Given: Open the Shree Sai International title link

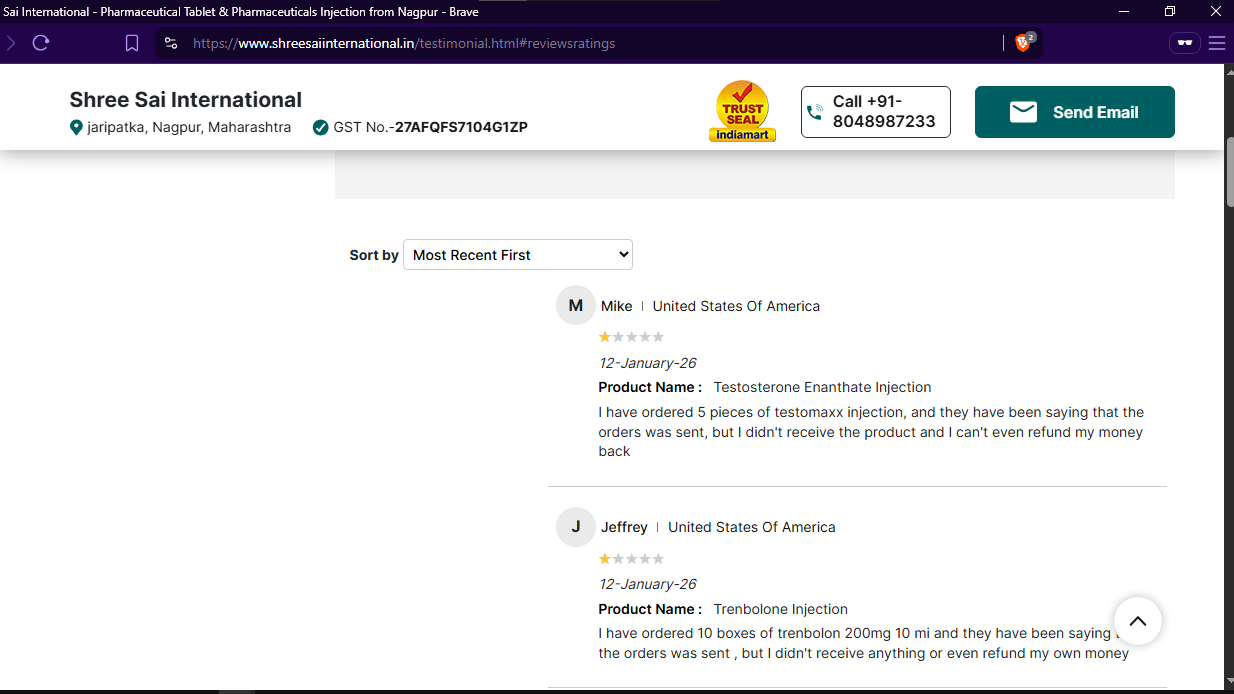Looking at the screenshot, I should click(185, 100).
